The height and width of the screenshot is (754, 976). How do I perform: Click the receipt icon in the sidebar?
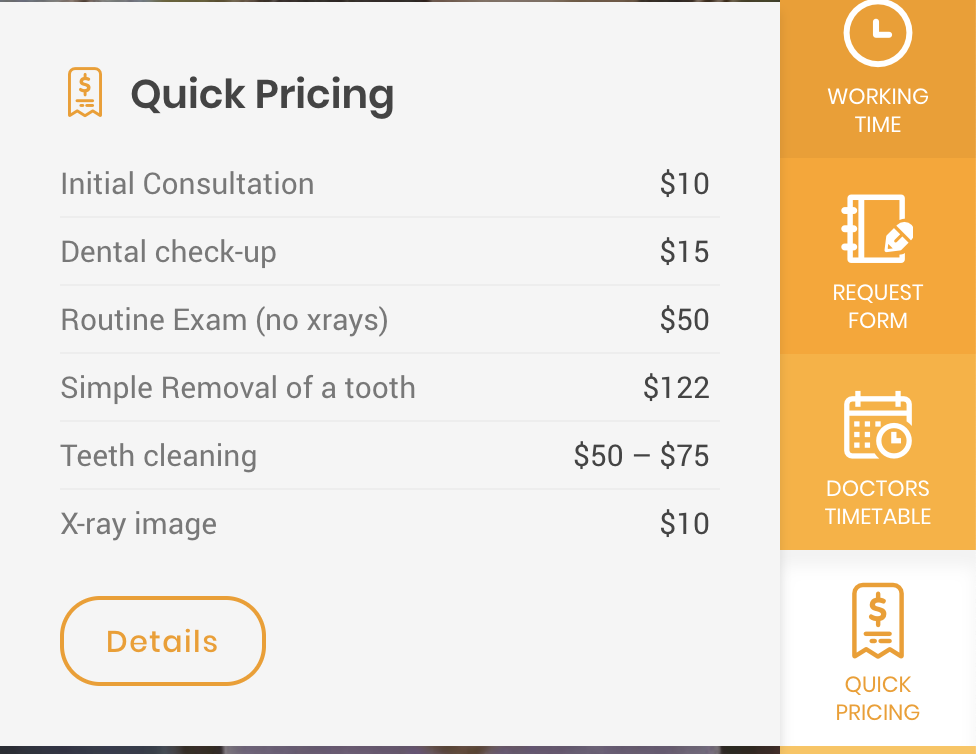click(x=877, y=621)
